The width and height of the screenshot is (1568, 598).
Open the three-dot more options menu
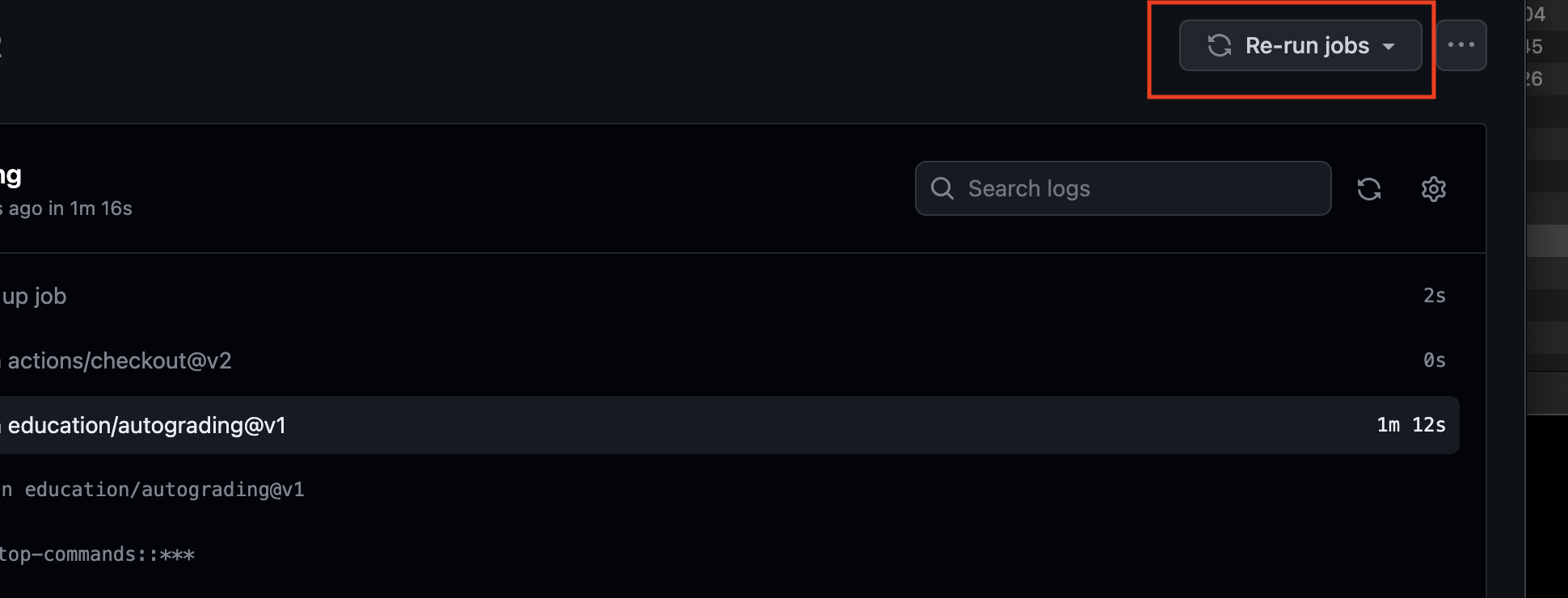click(1461, 45)
